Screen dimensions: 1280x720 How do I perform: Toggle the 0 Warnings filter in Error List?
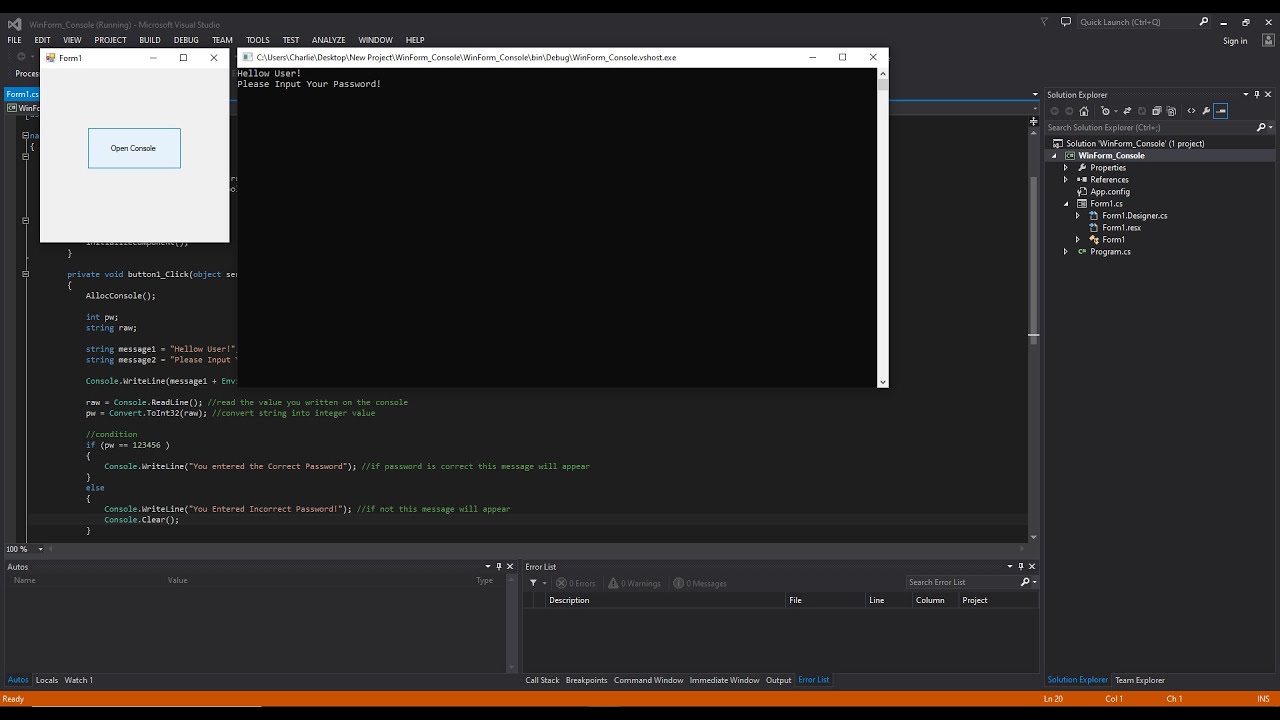634,583
